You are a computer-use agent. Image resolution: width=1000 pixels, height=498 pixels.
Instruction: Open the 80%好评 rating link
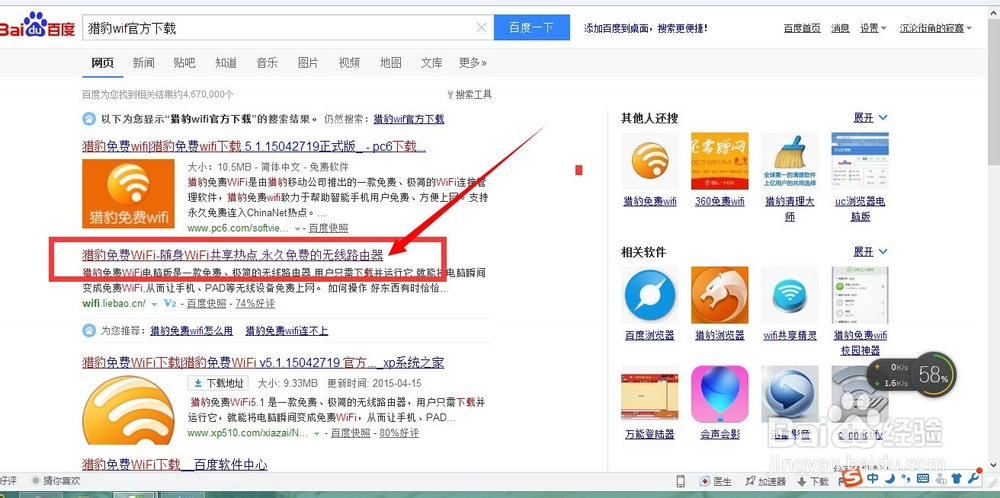[x=399, y=432]
